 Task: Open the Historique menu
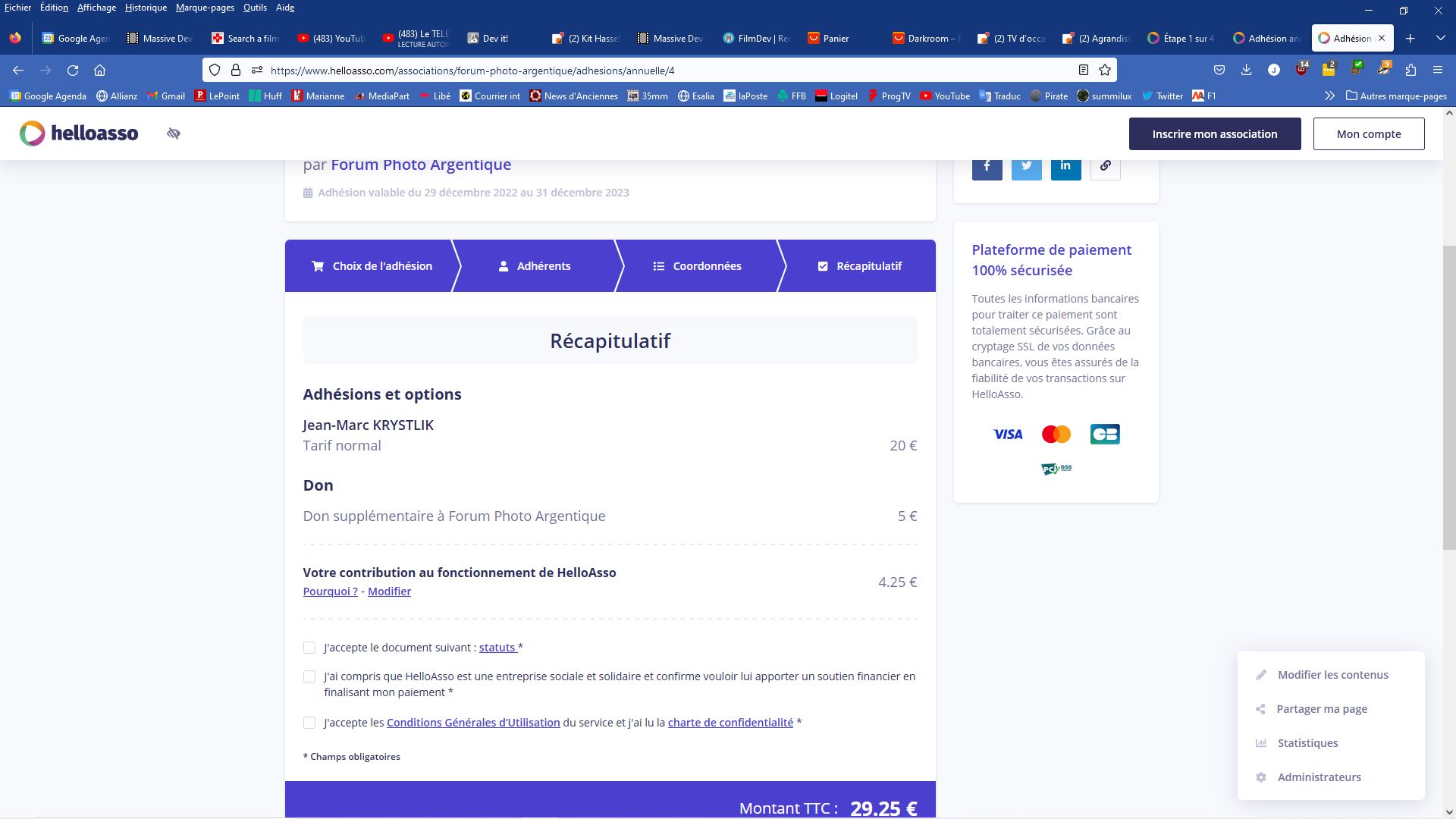pos(146,8)
